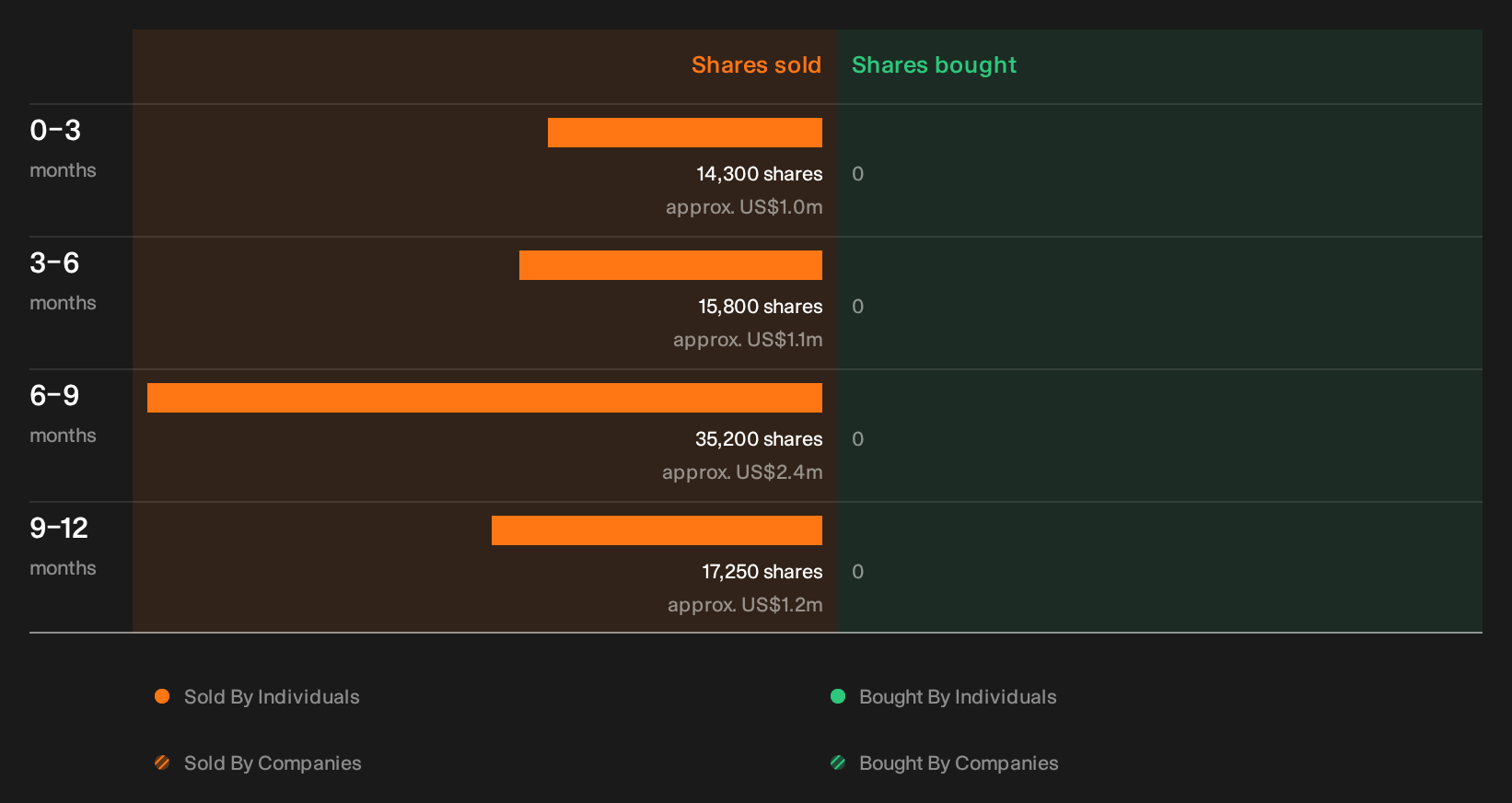Screen dimensions: 1512x803
Task: Click the striped Sold By Companies legend icon
Action: (x=162, y=762)
